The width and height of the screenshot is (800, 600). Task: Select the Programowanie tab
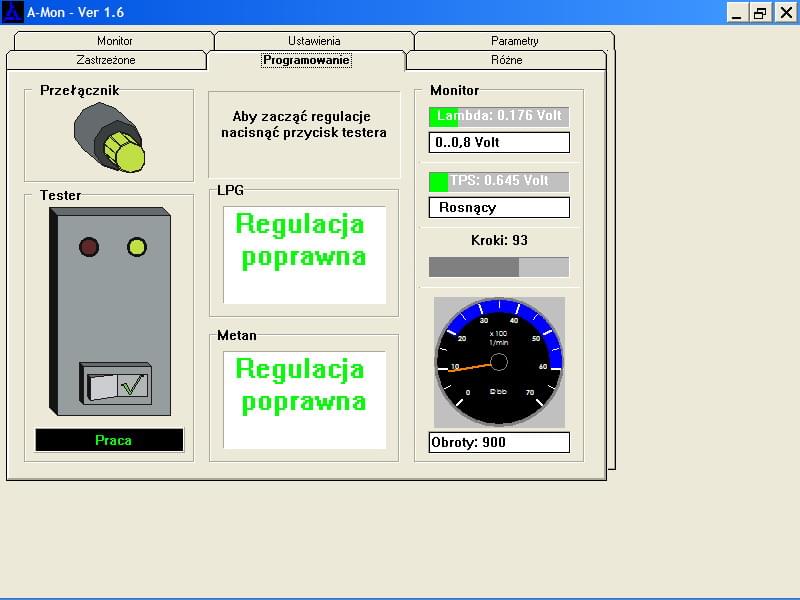306,60
